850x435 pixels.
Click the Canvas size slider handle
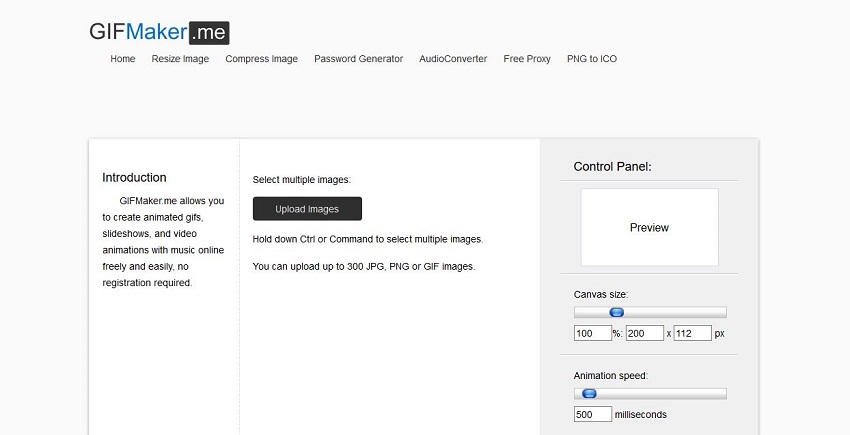(x=617, y=312)
